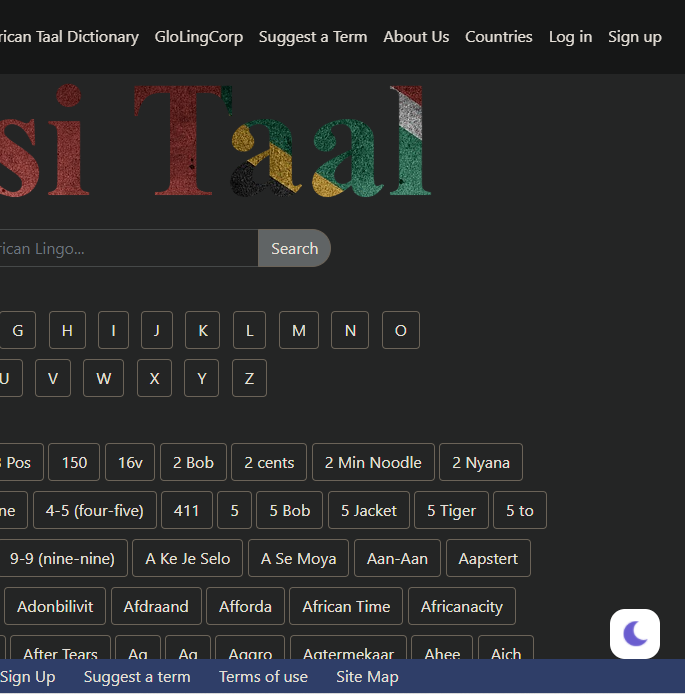Click the Mzansi Taal logo banner
This screenshot has height=694, width=685.
(216, 141)
